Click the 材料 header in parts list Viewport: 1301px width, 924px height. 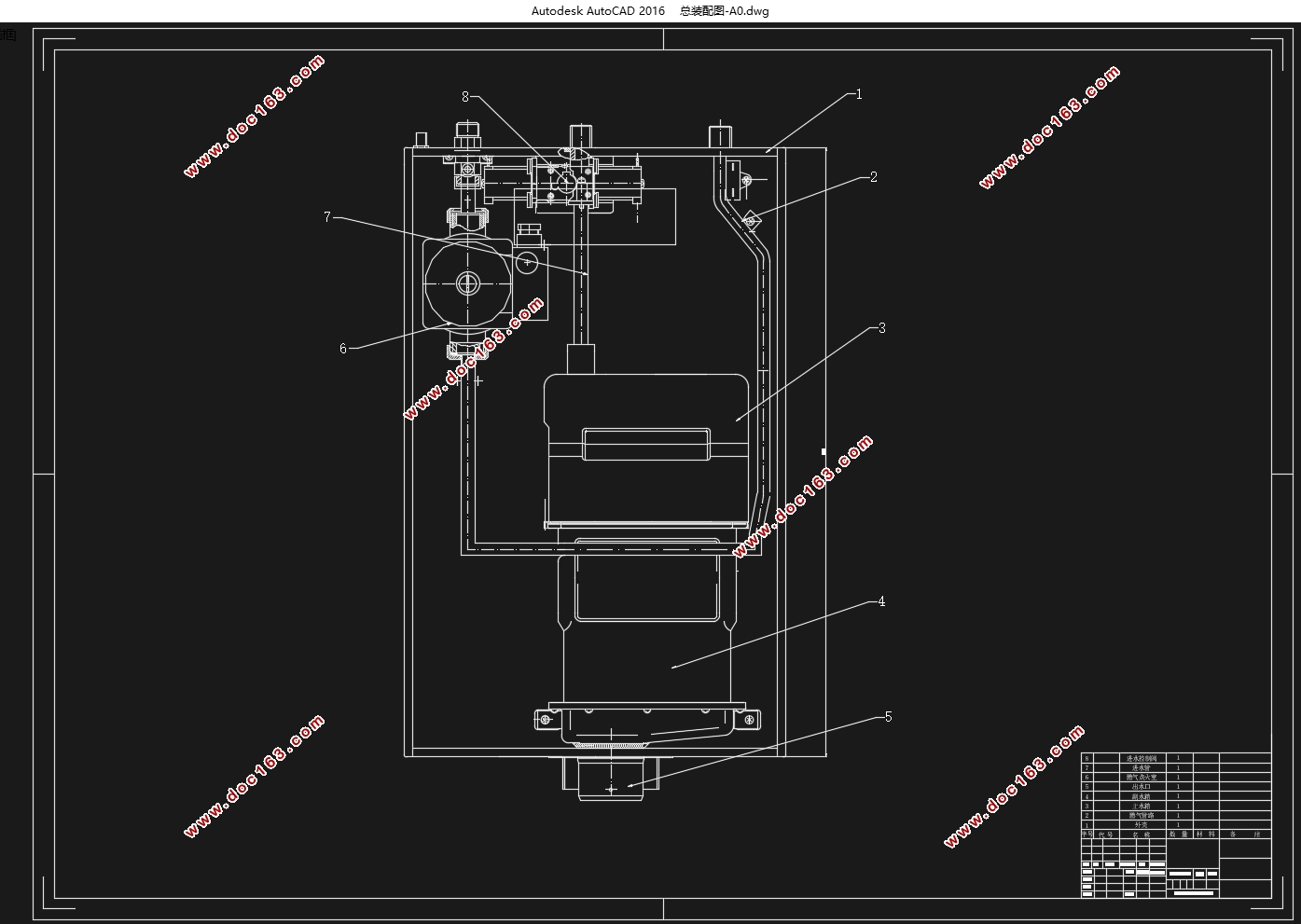pyautogui.click(x=1206, y=834)
